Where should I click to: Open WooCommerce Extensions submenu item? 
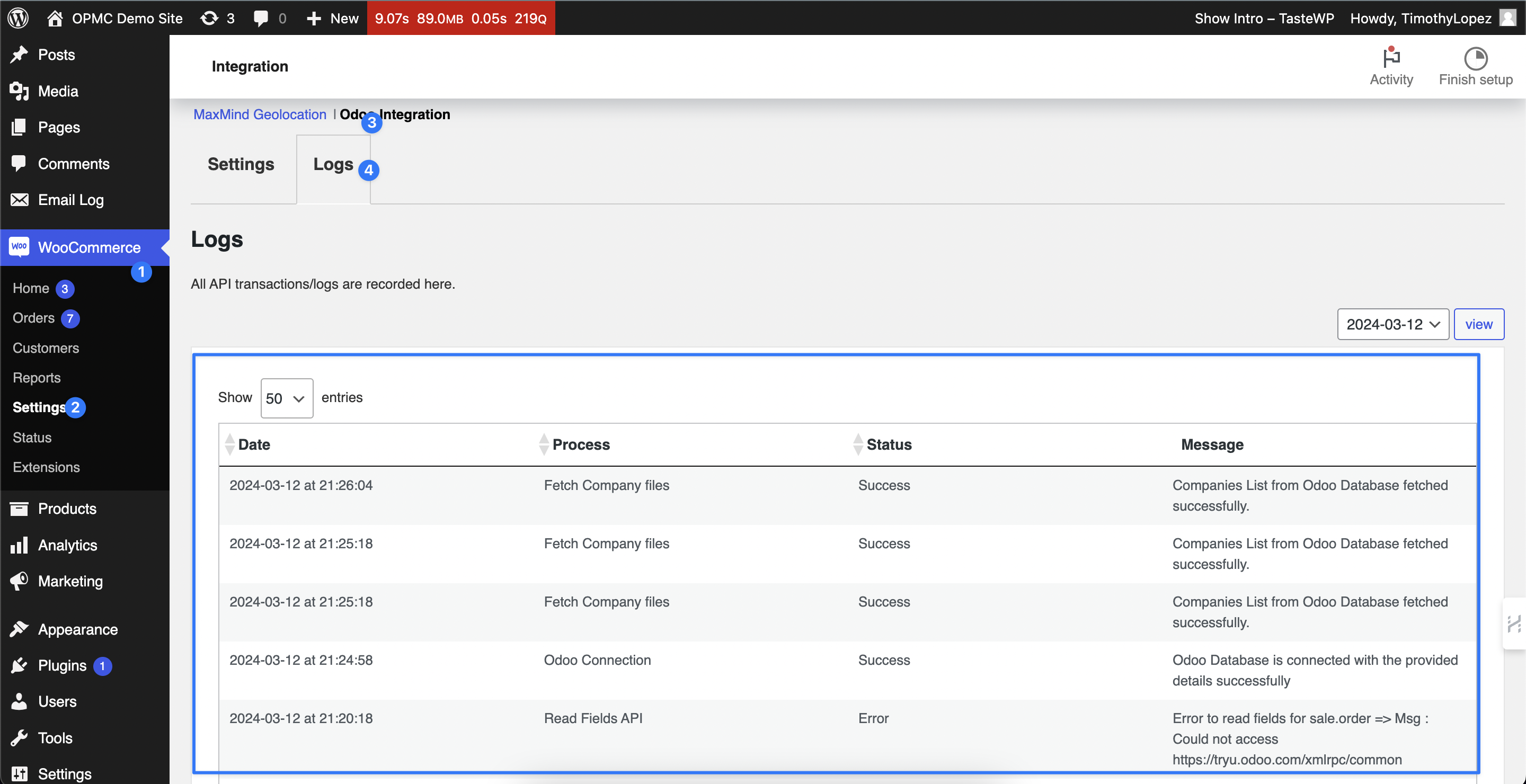point(46,467)
